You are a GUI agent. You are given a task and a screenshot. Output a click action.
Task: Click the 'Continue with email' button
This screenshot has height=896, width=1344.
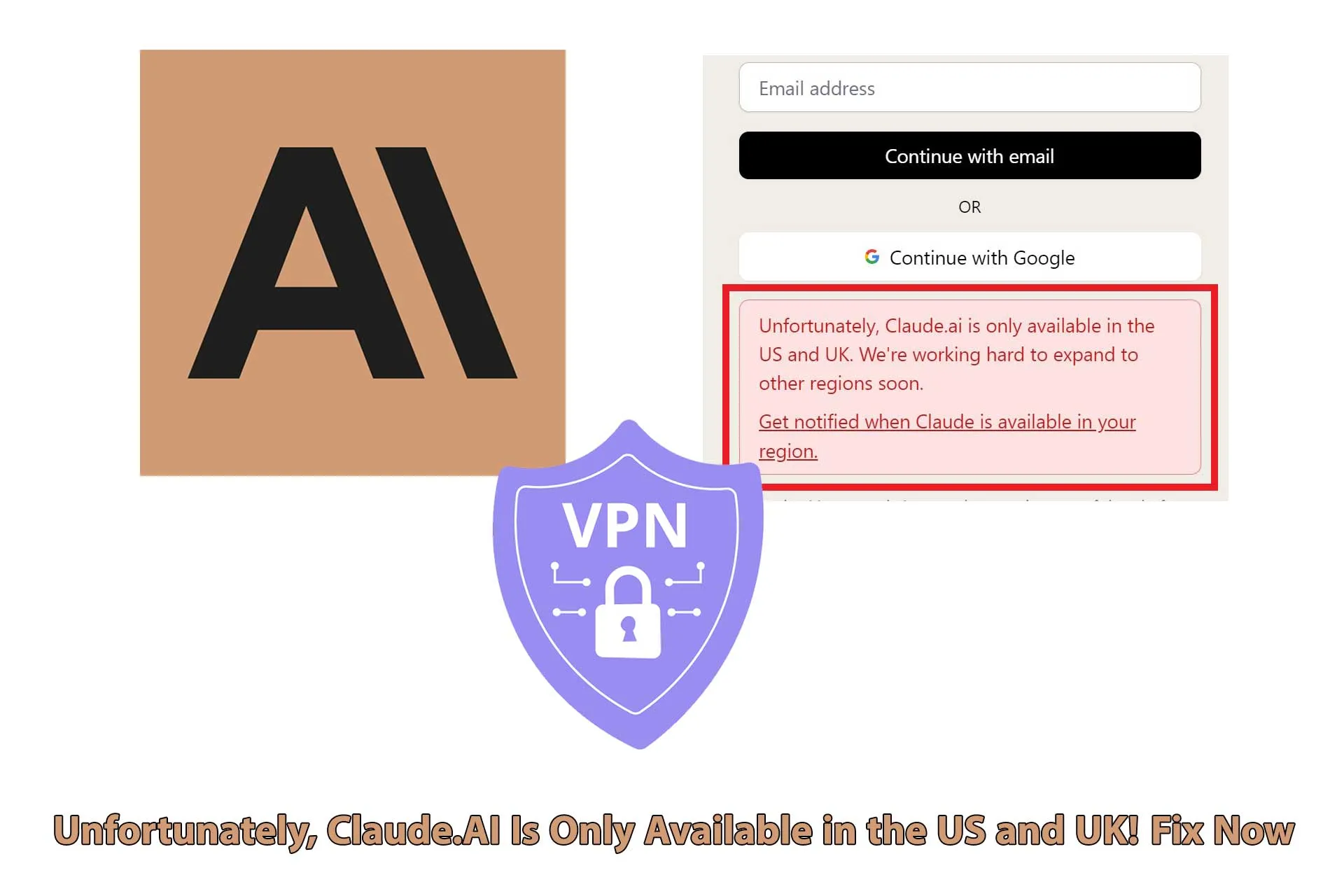pos(969,155)
